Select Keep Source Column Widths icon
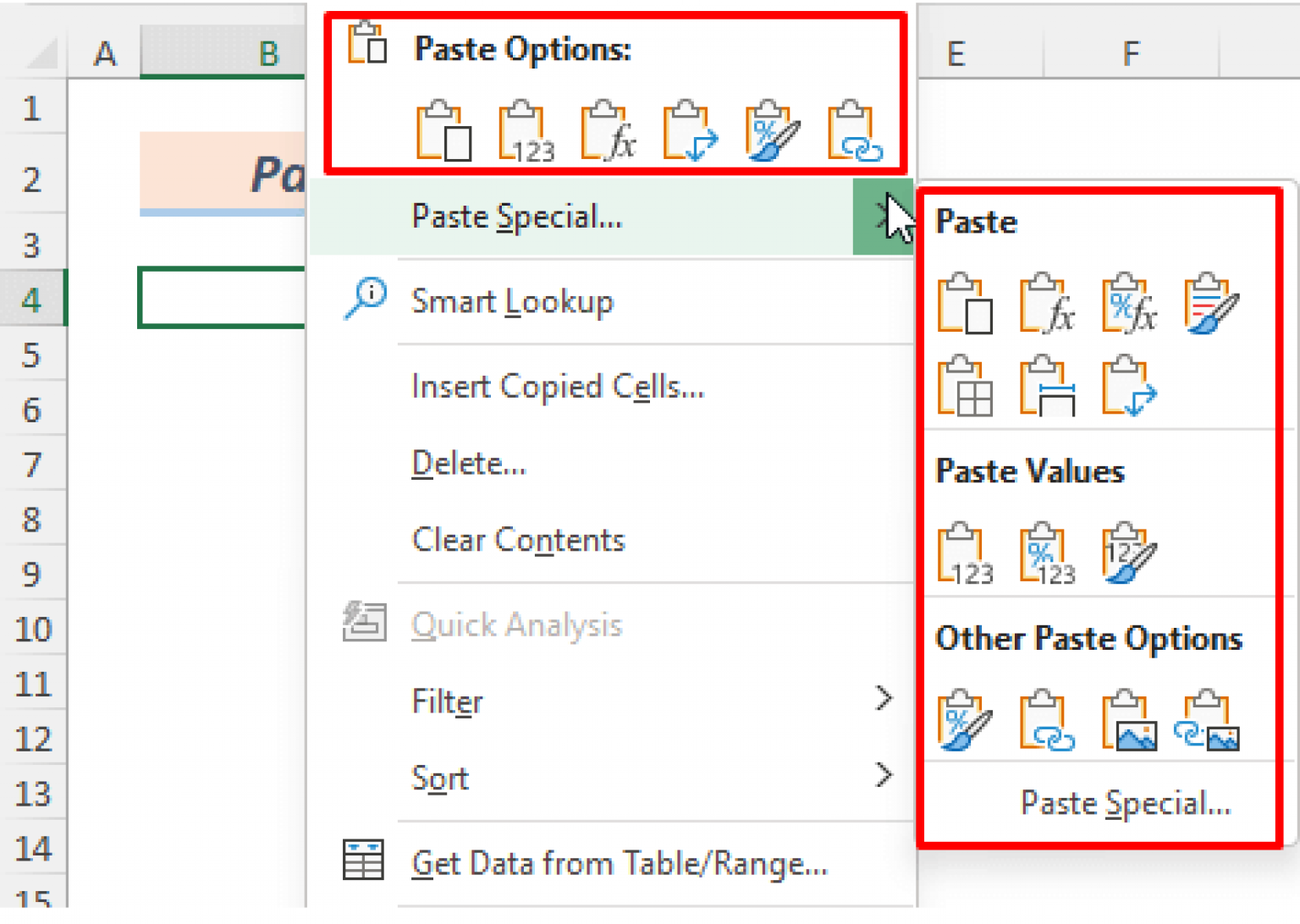Screen dimensions: 1300x924 (x=1047, y=387)
